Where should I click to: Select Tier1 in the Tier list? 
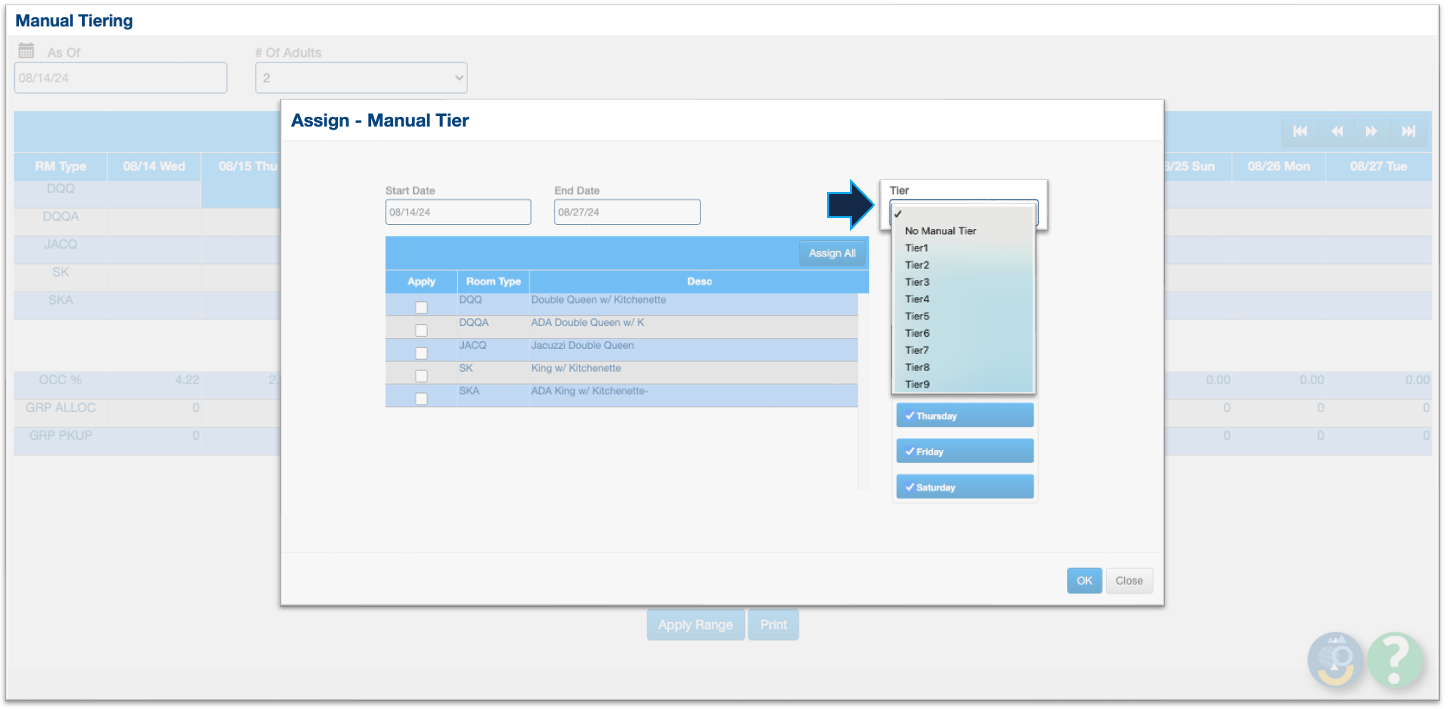coord(917,248)
